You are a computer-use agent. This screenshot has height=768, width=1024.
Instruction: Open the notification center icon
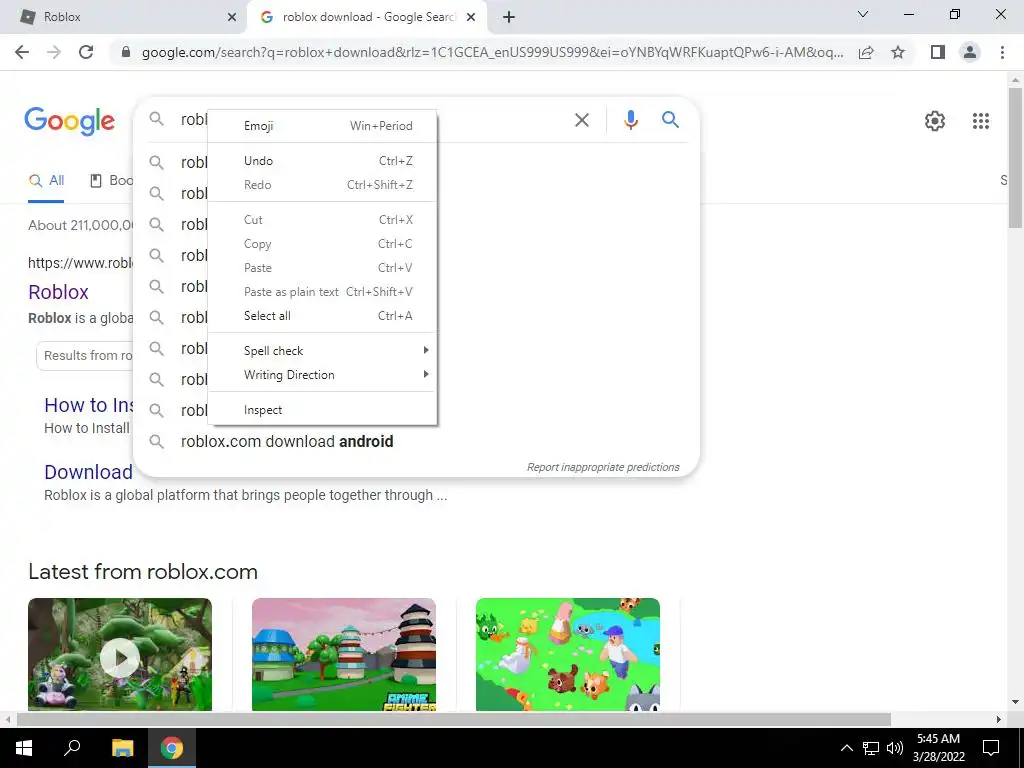click(991, 748)
